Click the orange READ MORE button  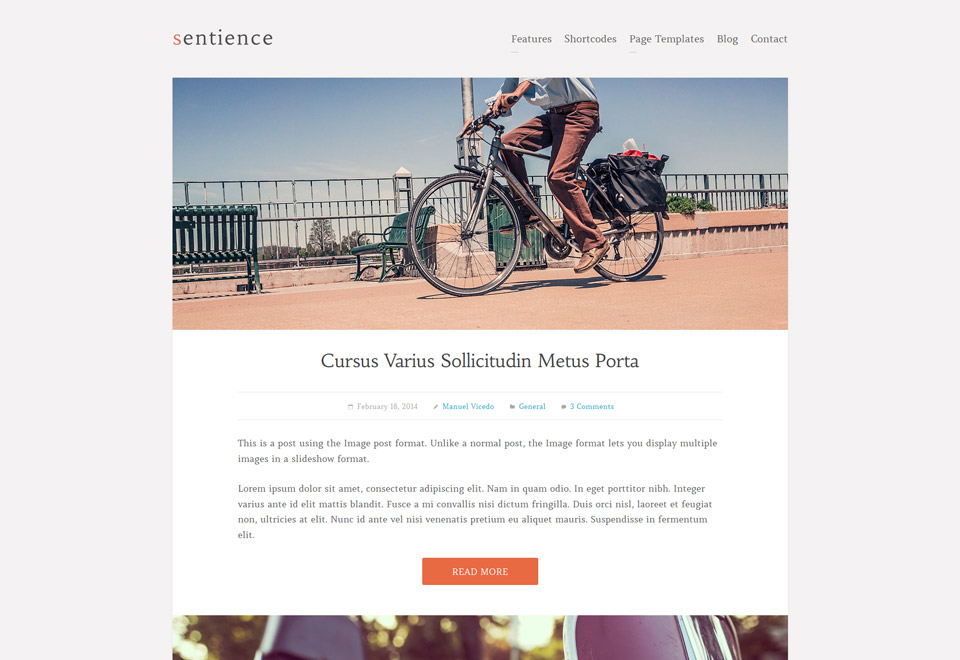click(480, 571)
